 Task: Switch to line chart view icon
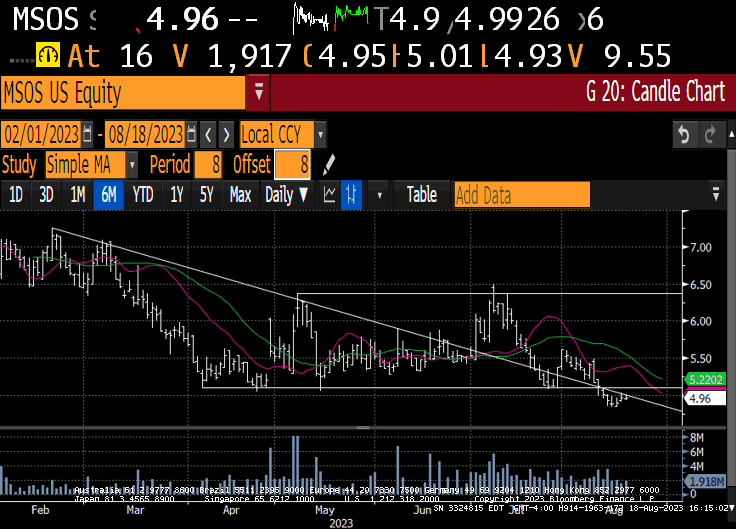click(329, 194)
